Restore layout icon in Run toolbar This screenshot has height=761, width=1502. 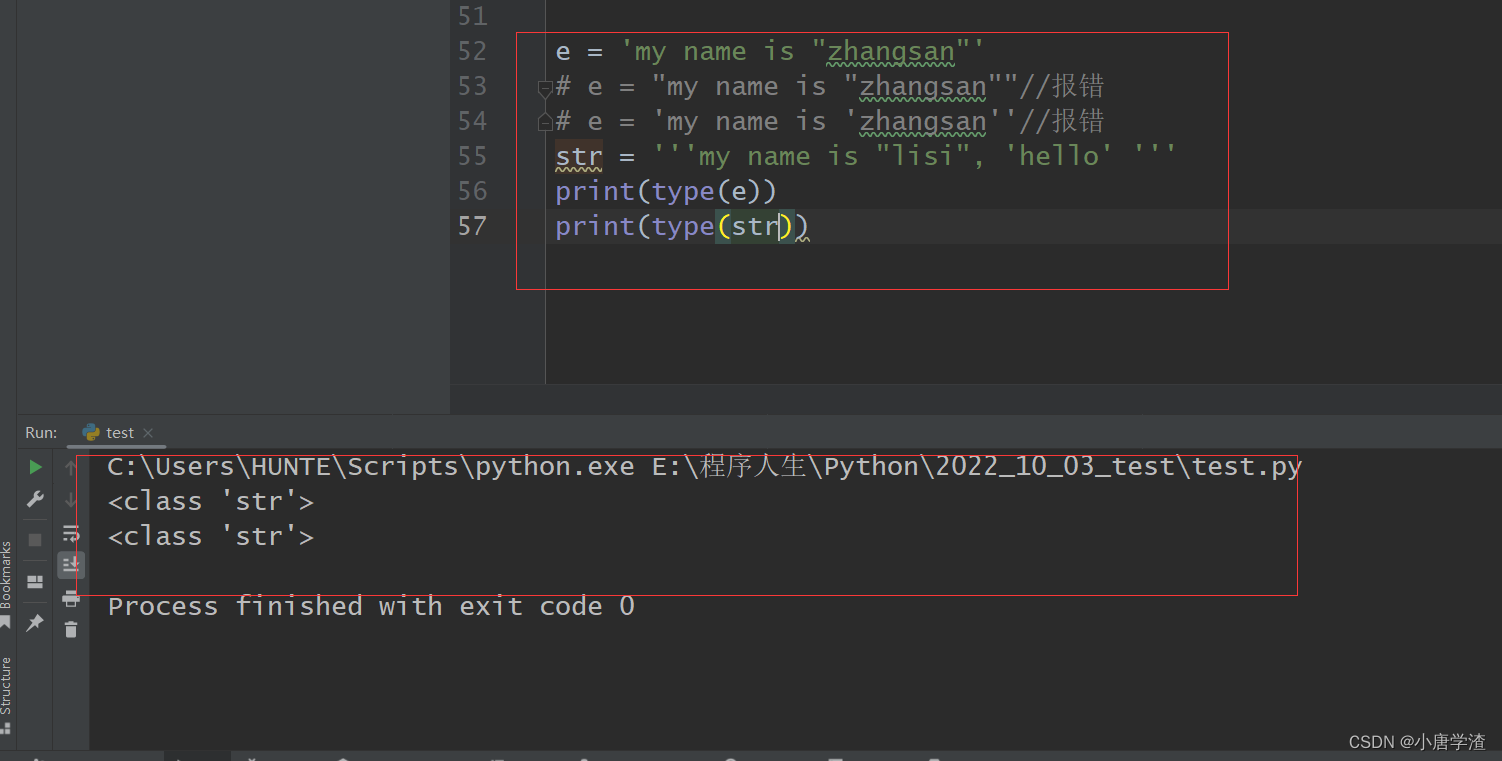point(35,581)
